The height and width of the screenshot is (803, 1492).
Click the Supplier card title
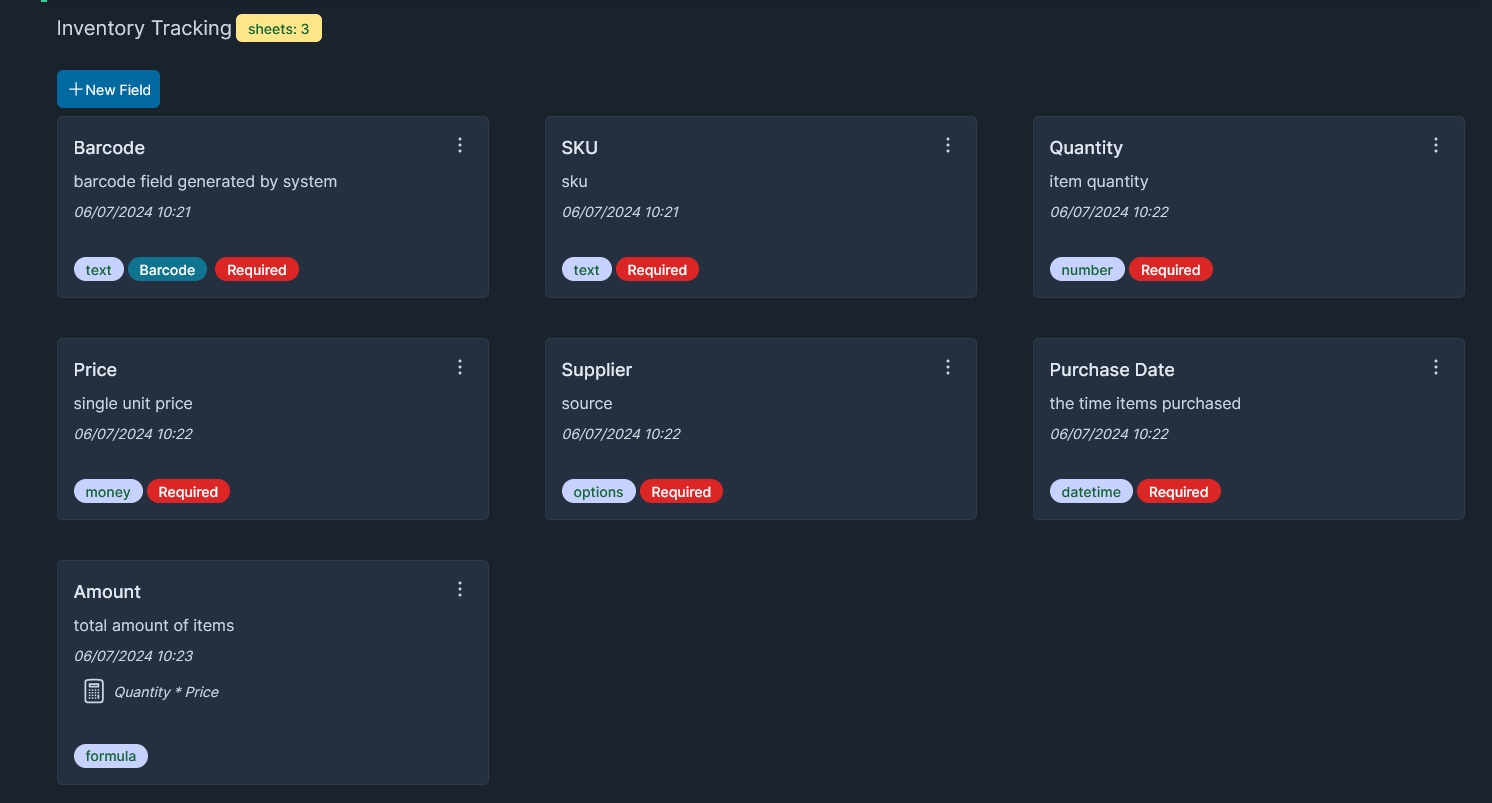pyautogui.click(x=597, y=370)
